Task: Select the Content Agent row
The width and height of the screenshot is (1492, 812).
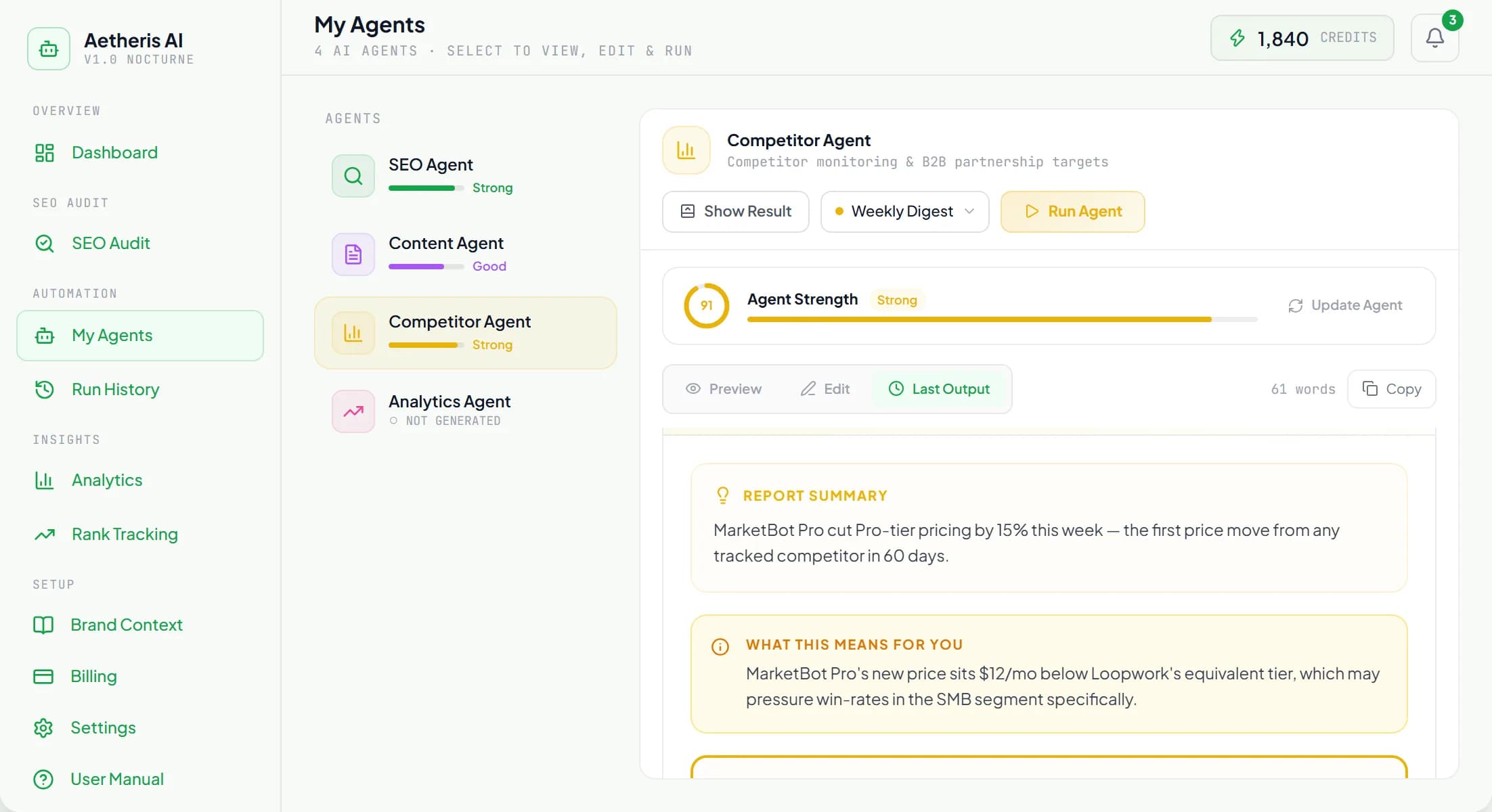Action: tap(466, 254)
